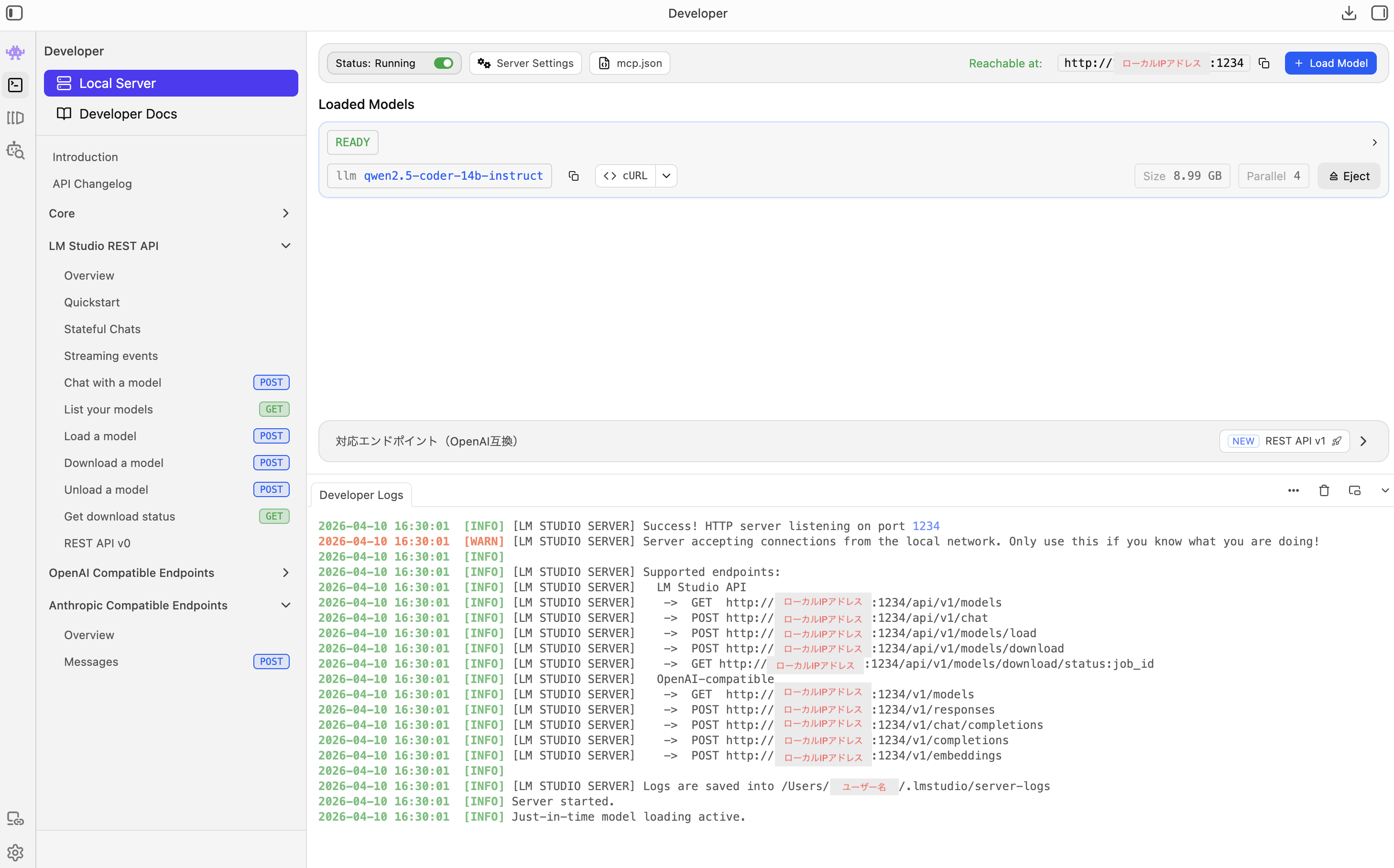Switch to the Developer Logs tab

[x=361, y=495]
